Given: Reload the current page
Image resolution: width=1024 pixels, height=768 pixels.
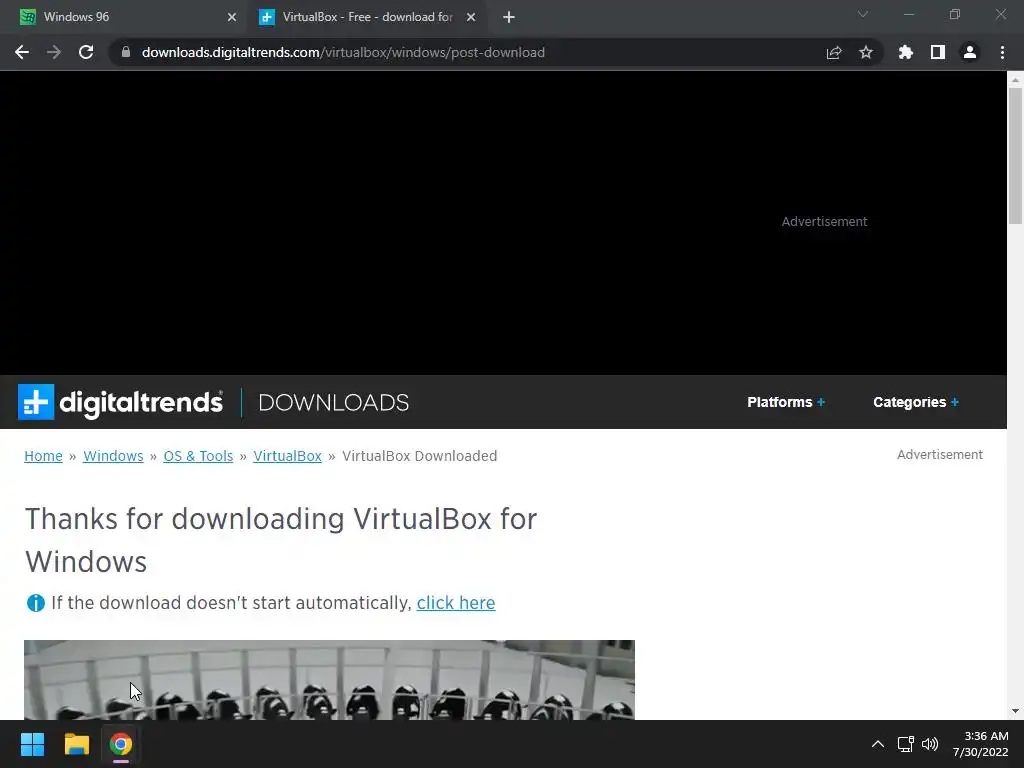Looking at the screenshot, I should click(86, 52).
